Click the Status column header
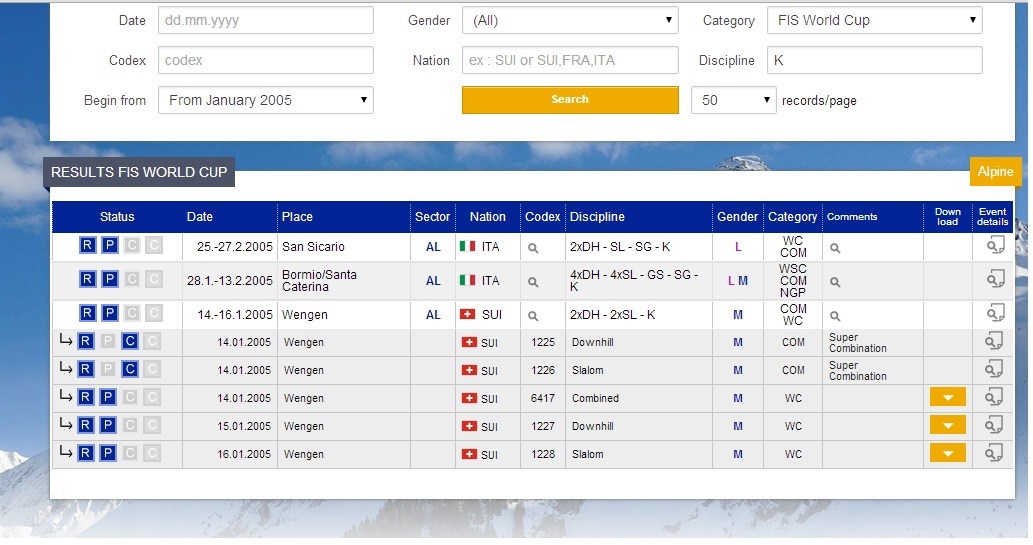Image resolution: width=1033 pixels, height=545 pixels. pos(117,216)
